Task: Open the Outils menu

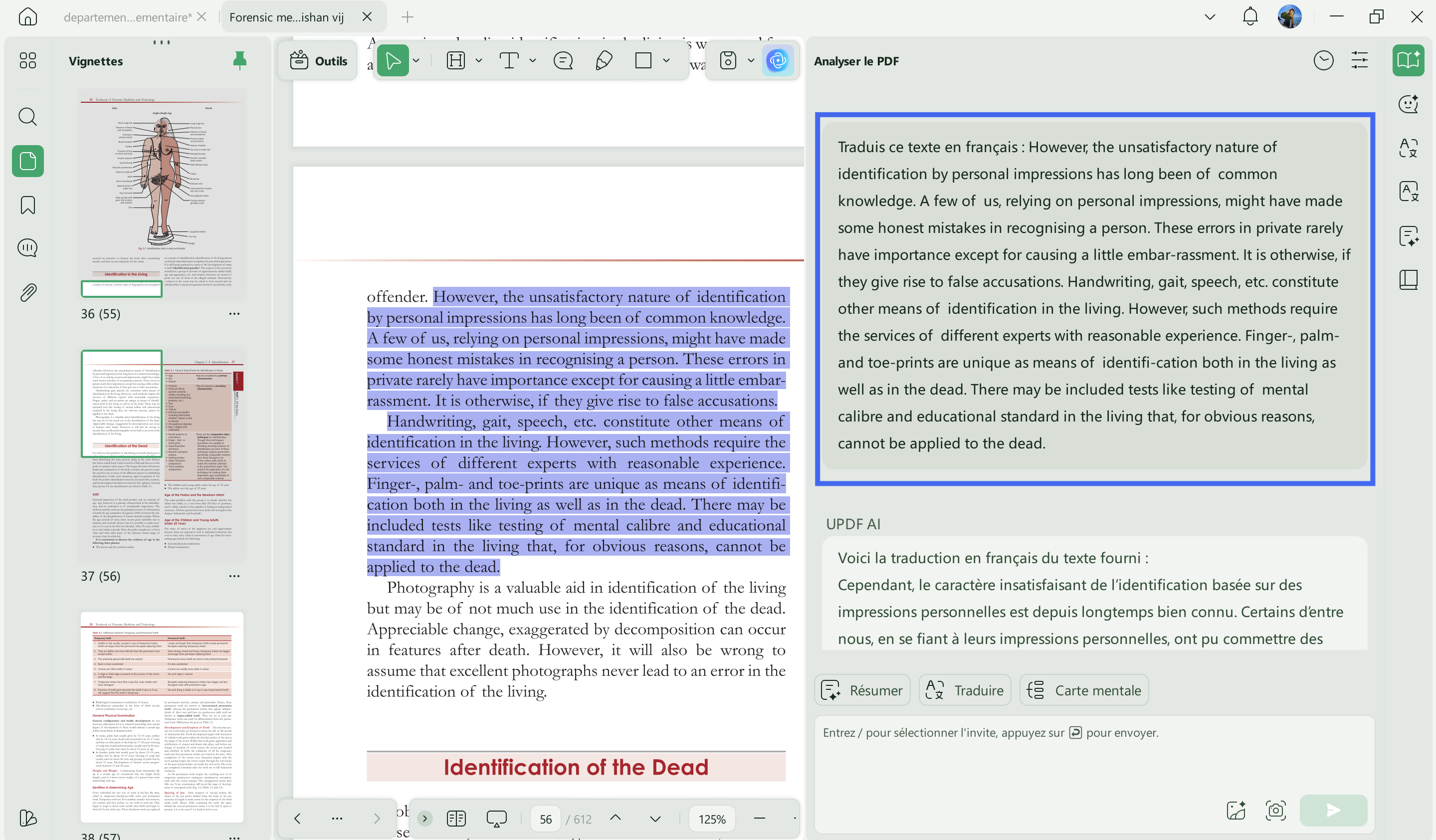Action: pyautogui.click(x=319, y=60)
